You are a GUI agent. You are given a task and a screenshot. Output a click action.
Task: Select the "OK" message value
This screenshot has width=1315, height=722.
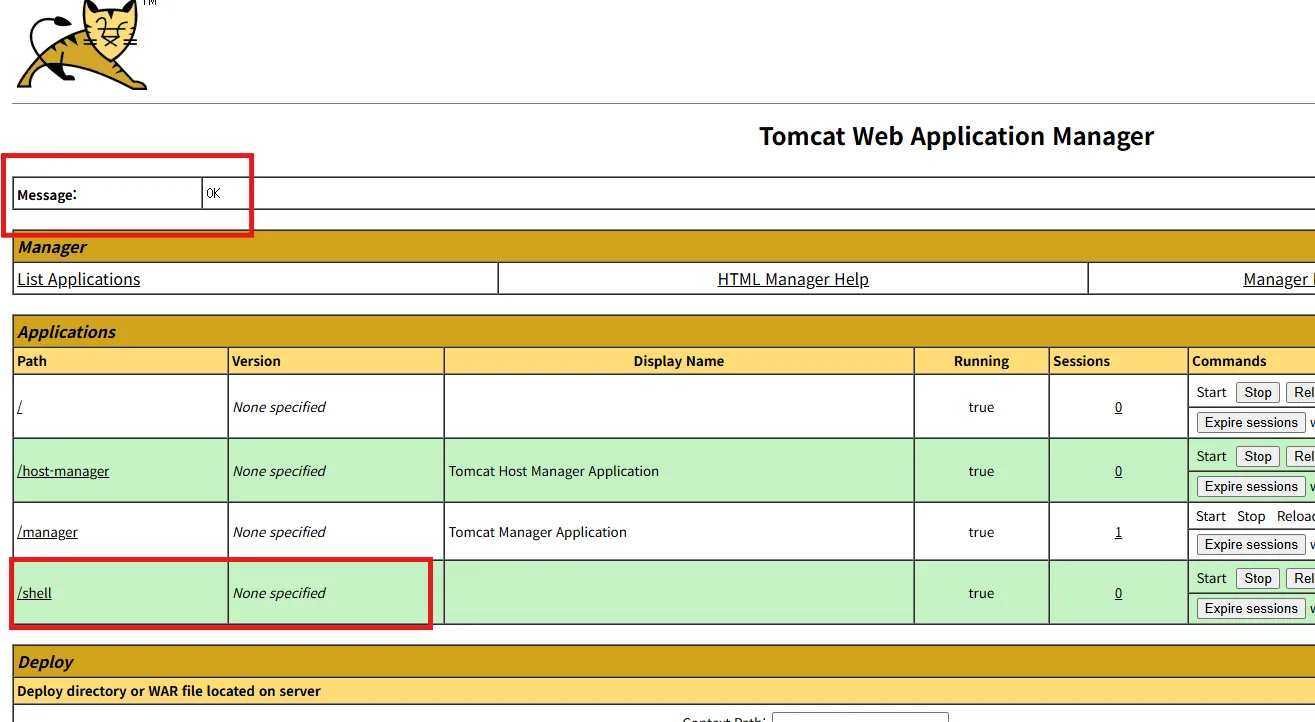point(213,193)
